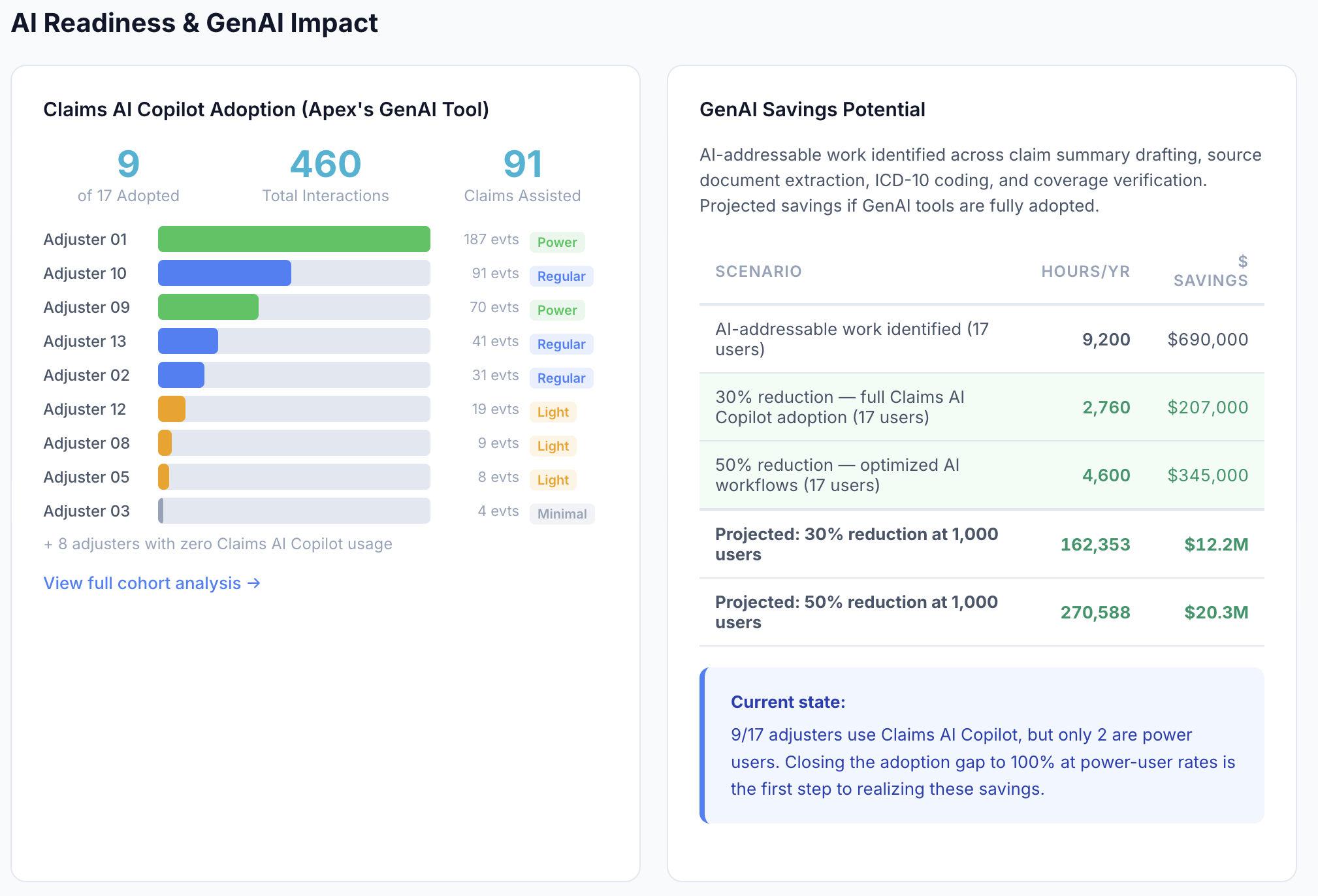This screenshot has height=896, width=1318.
Task: Select Adjuster 09's green progress bar
Action: [x=208, y=307]
